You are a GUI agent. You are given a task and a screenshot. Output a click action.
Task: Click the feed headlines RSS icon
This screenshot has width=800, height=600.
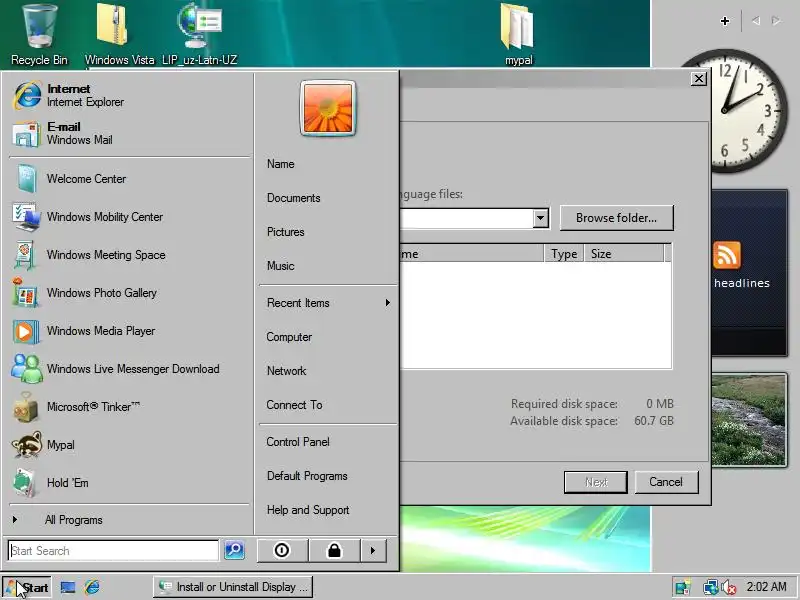tap(727, 255)
